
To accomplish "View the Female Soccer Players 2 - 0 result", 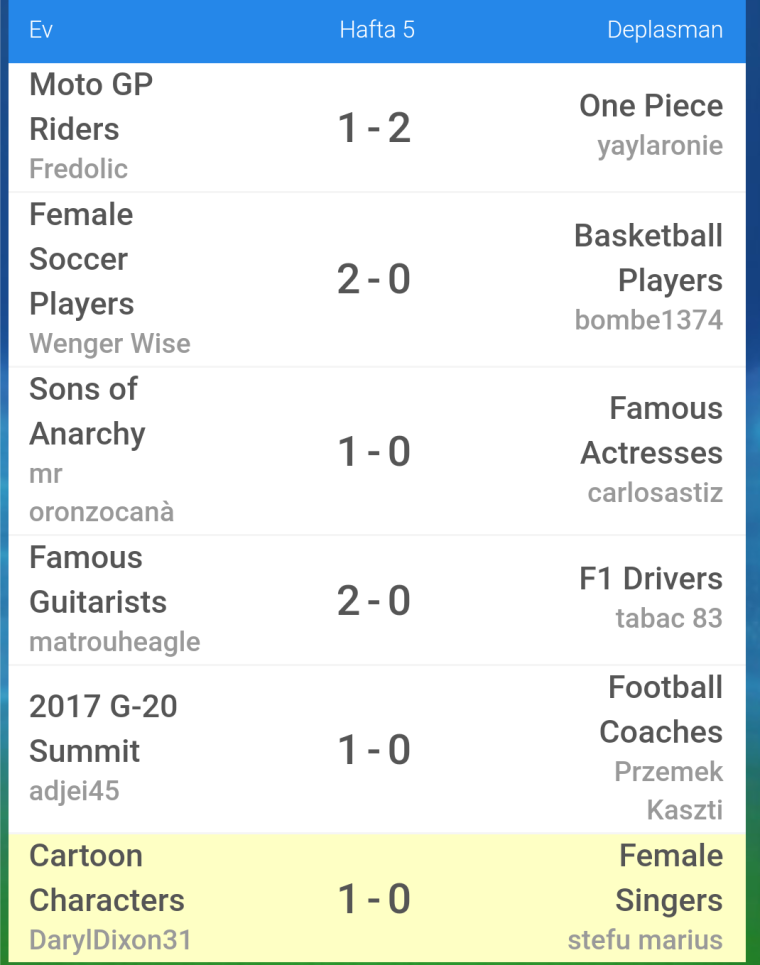I will coord(374,279).
